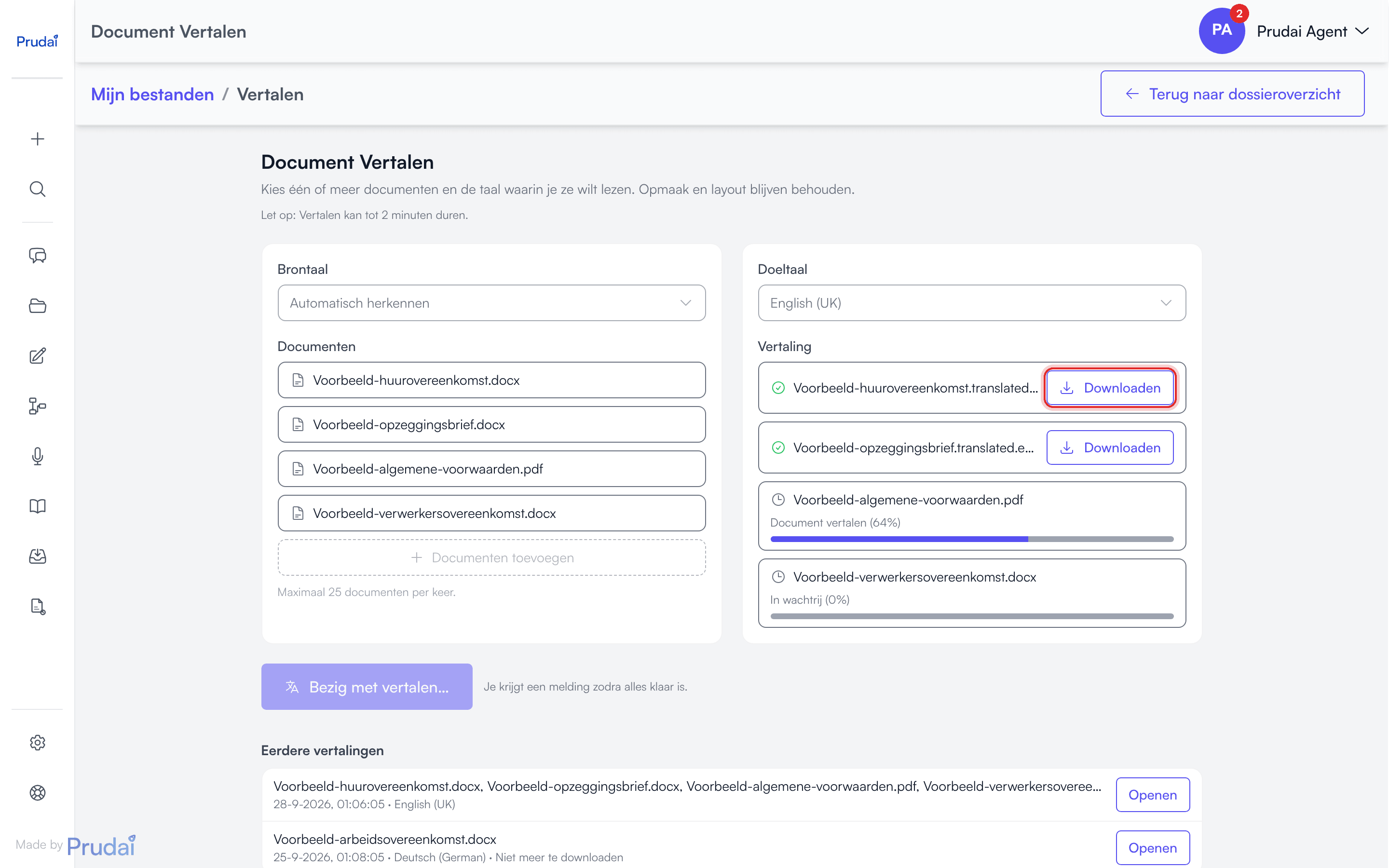Click 'Document vertalen (64%)' status text

835,522
